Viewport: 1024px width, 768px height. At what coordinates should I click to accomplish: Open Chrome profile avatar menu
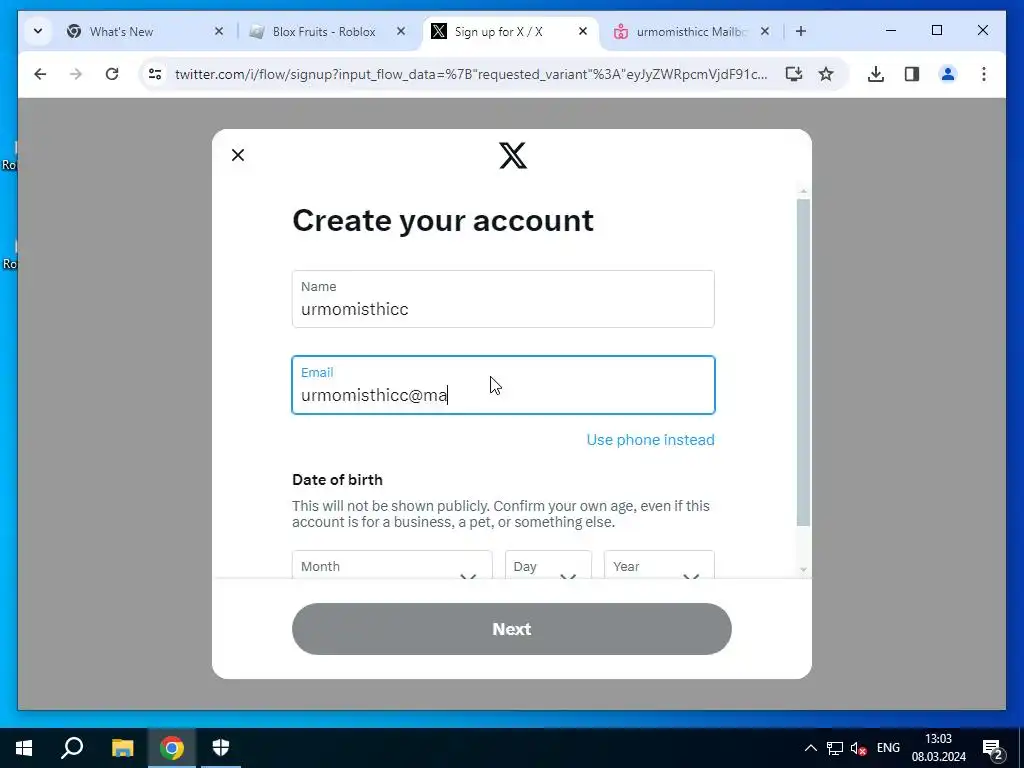948,74
